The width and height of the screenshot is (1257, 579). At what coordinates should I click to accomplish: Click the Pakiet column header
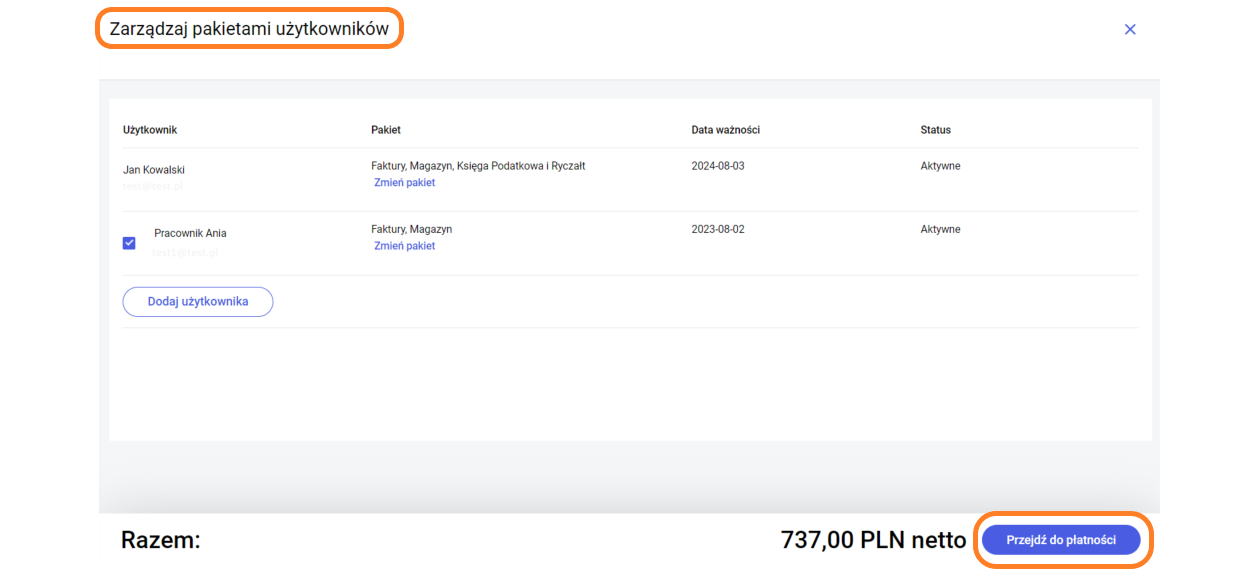point(386,130)
